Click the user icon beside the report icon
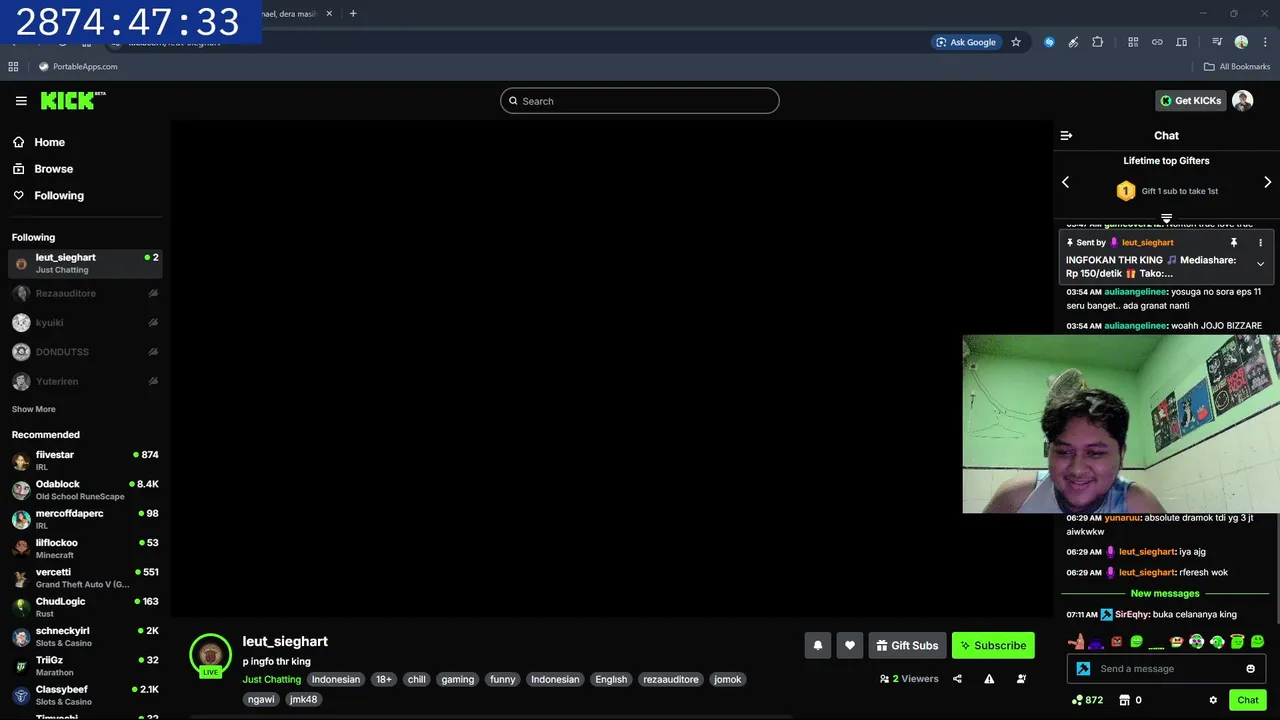This screenshot has width=1280, height=720. [1021, 679]
